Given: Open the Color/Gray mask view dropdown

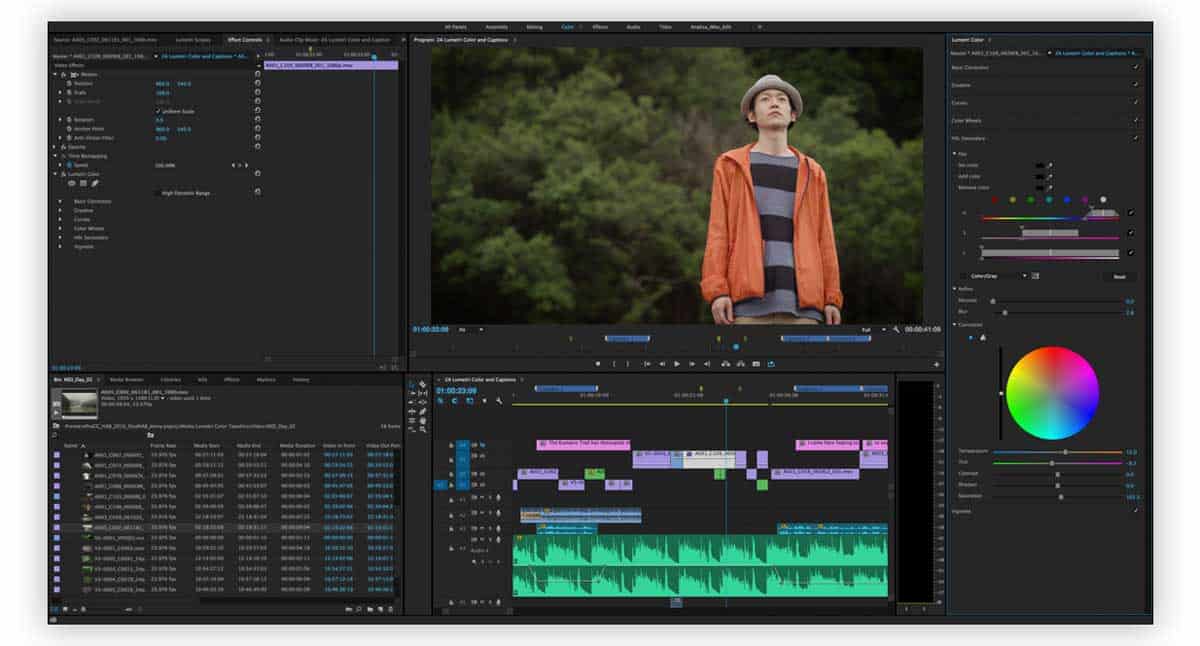Looking at the screenshot, I should click(x=1000, y=276).
